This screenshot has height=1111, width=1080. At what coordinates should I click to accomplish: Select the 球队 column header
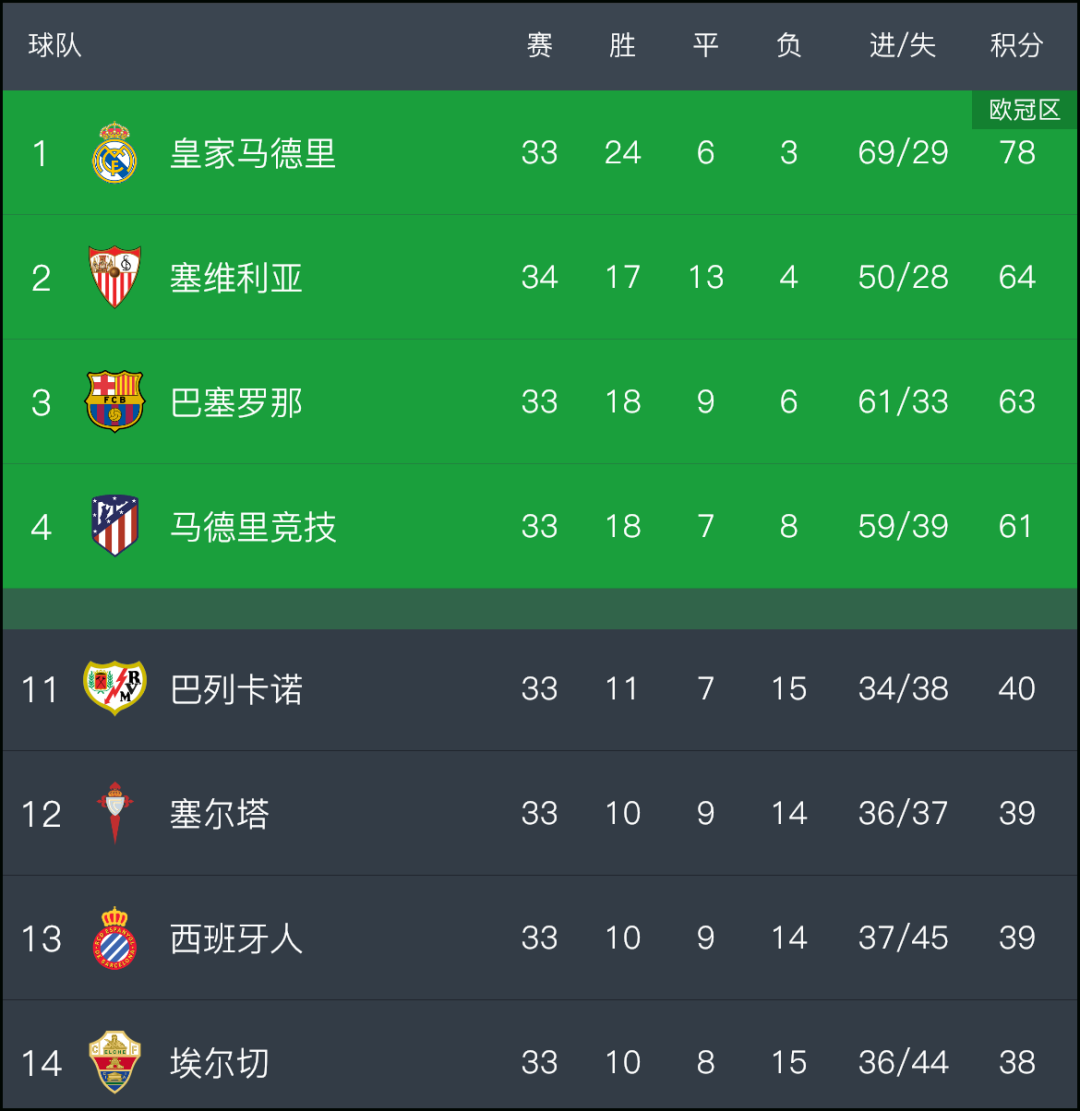pos(55,45)
